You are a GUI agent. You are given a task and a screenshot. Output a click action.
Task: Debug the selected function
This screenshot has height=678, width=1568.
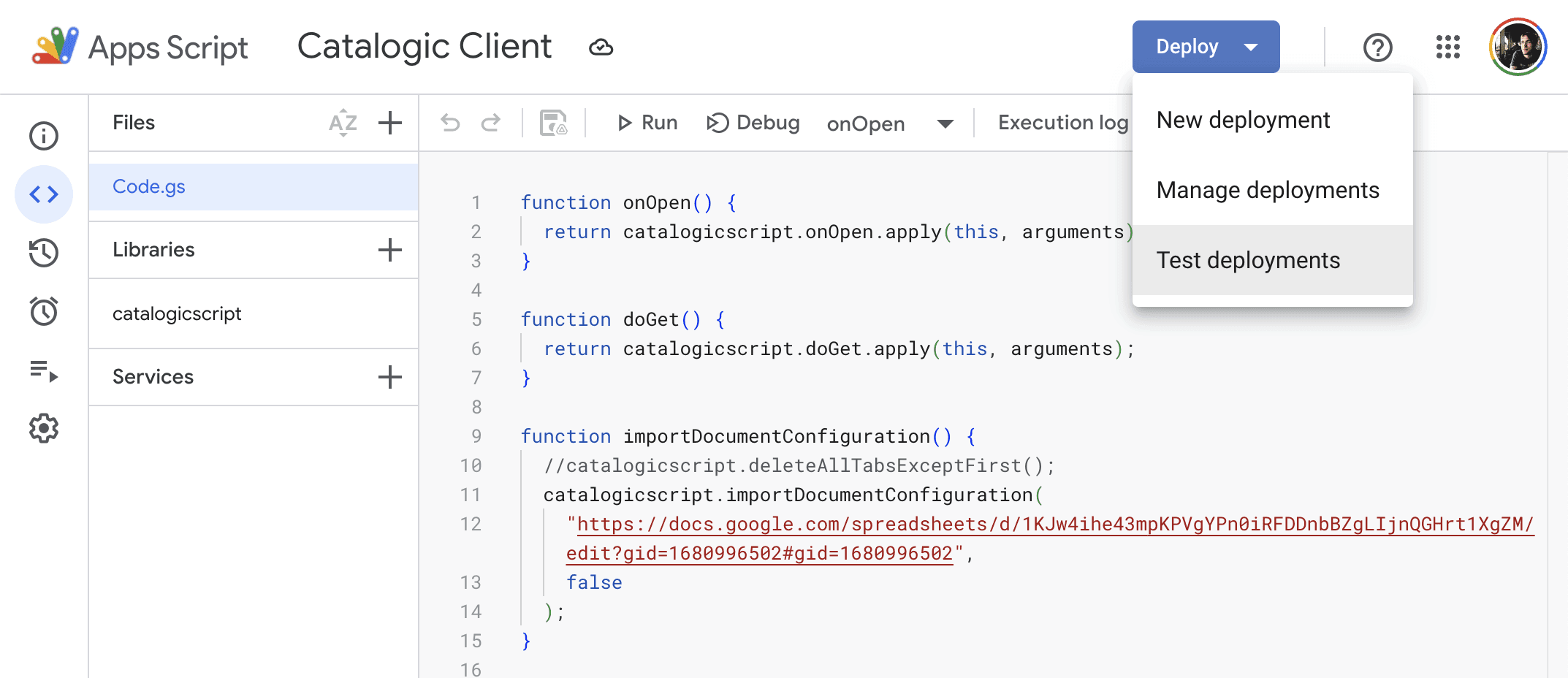(x=753, y=123)
